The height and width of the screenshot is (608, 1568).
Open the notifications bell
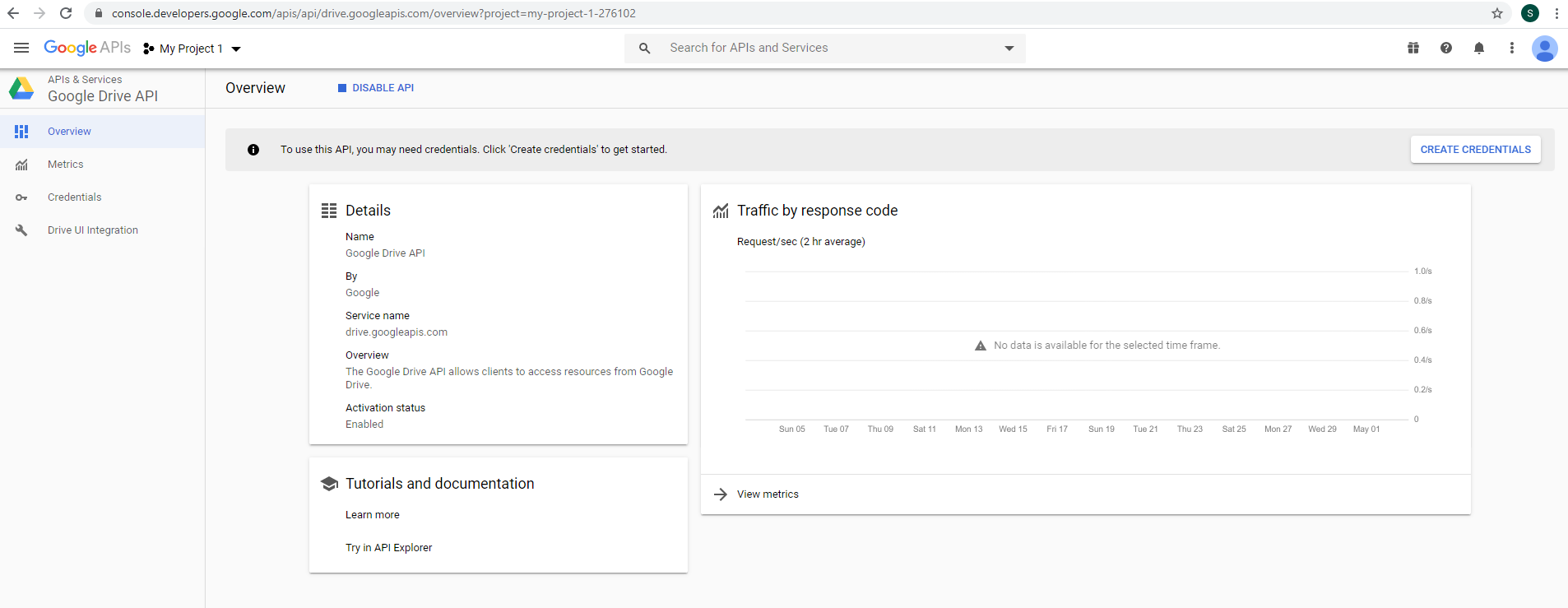(x=1479, y=48)
